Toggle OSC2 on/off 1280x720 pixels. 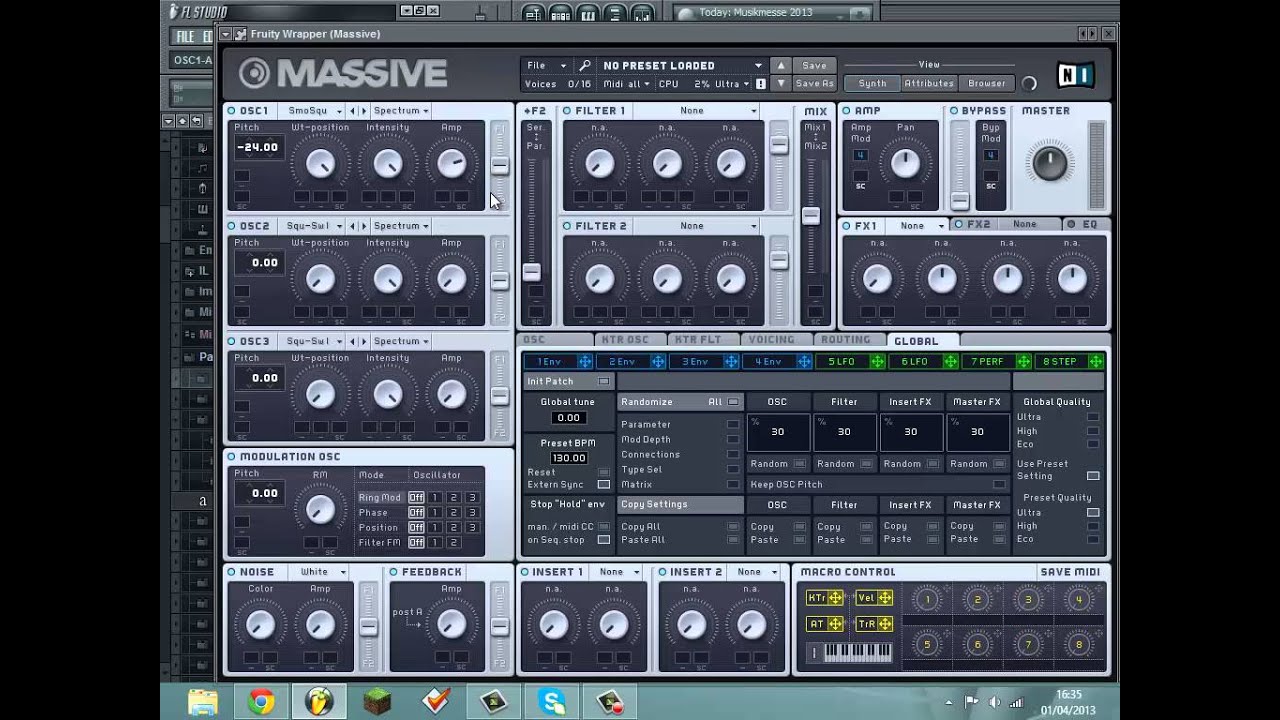[x=232, y=226]
